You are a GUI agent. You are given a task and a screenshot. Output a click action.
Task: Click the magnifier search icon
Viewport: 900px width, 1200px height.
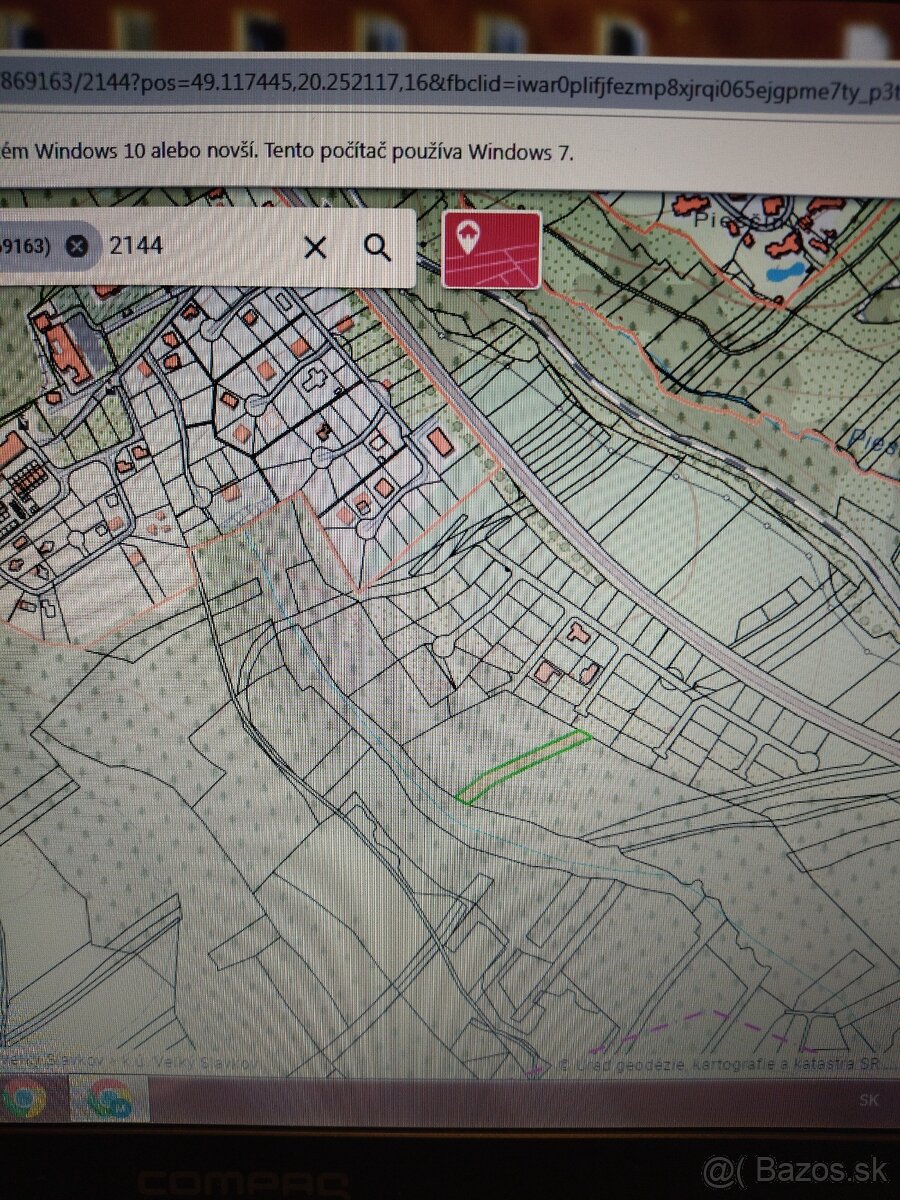pos(377,247)
